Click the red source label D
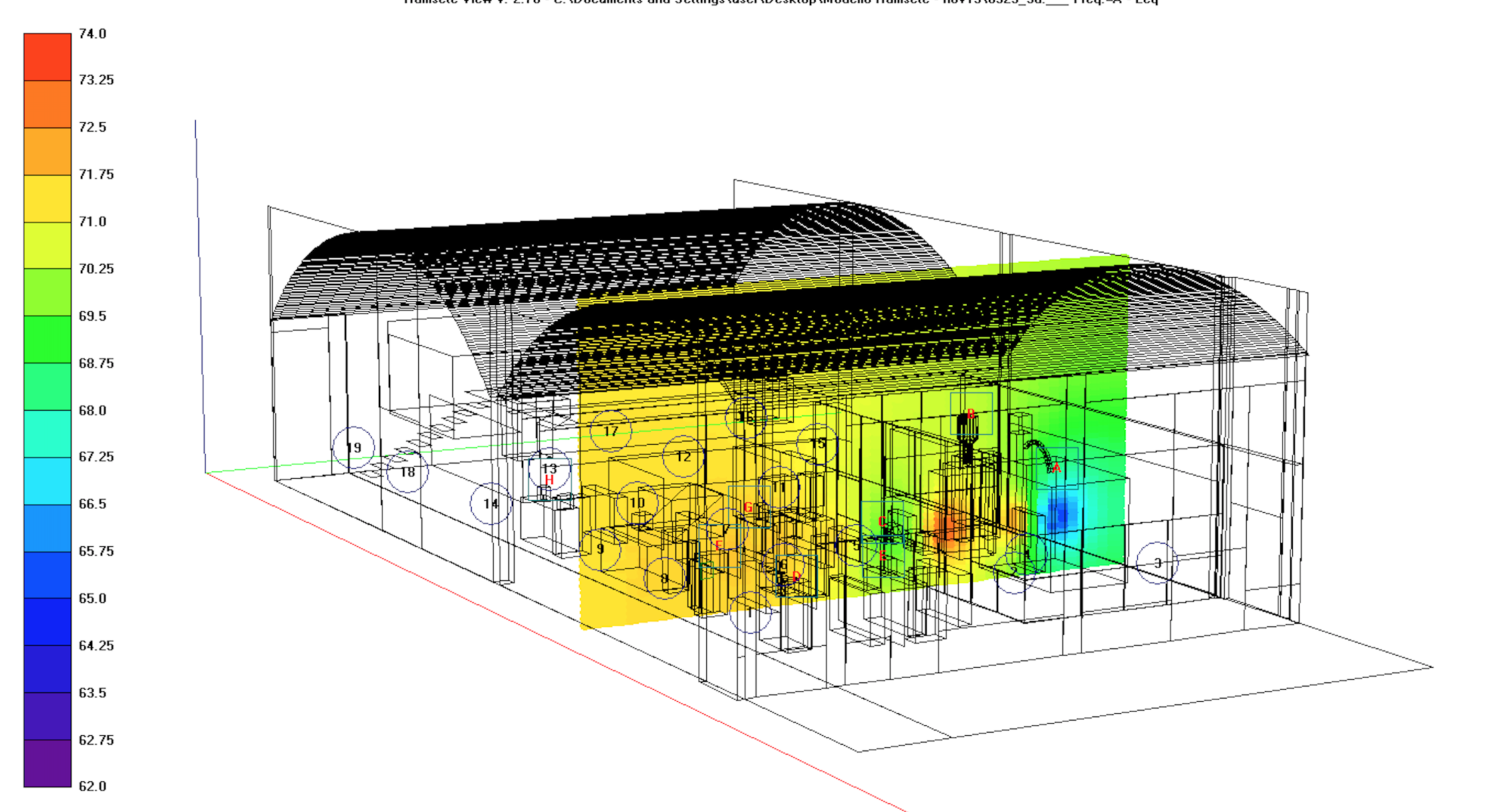The image size is (1506, 812). pyautogui.click(x=796, y=576)
